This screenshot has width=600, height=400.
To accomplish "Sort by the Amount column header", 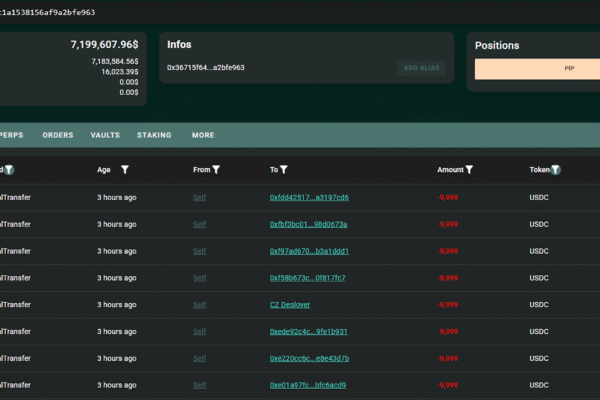I will (450, 170).
